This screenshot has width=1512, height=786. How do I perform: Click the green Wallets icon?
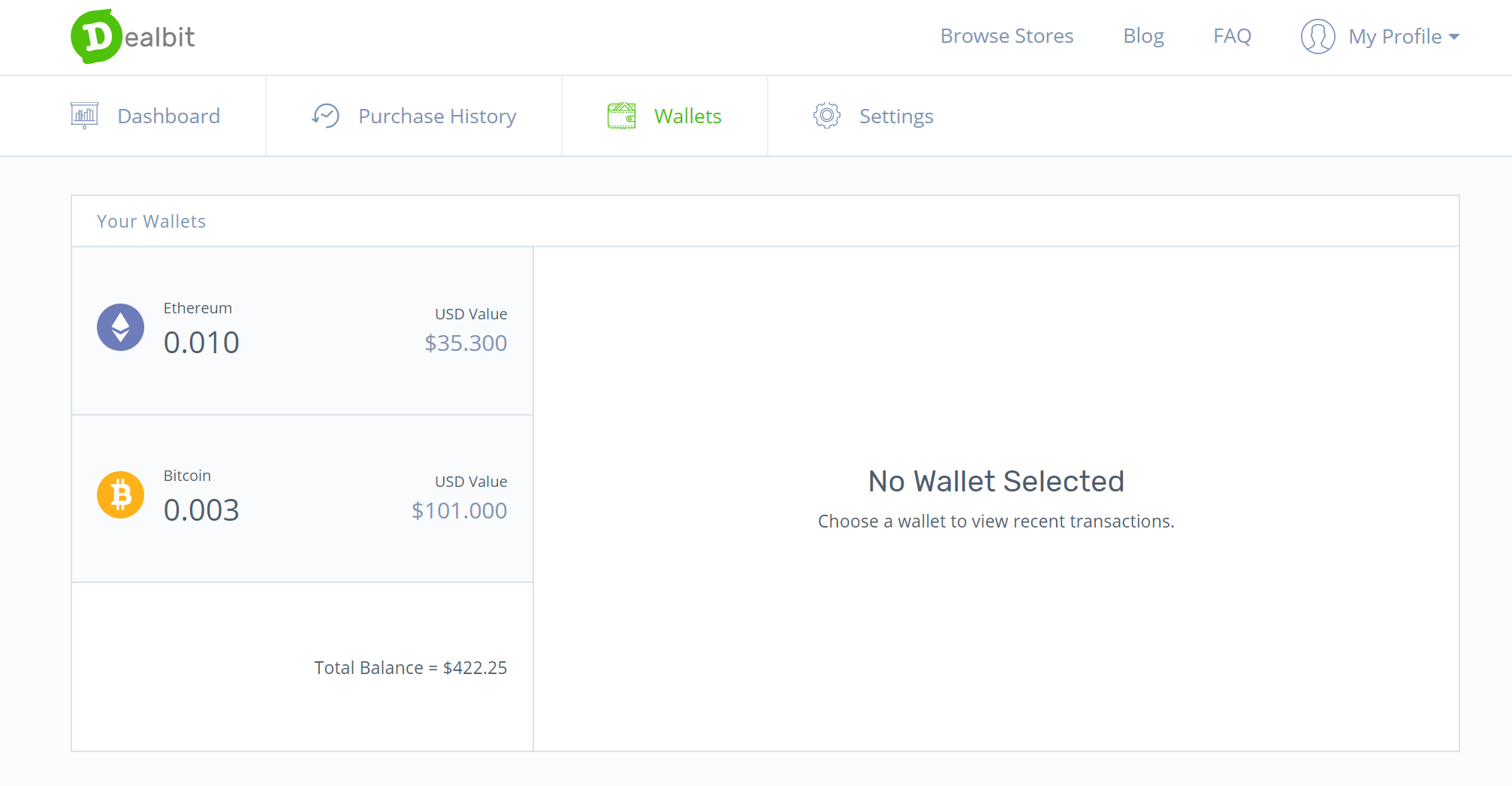tap(621, 116)
